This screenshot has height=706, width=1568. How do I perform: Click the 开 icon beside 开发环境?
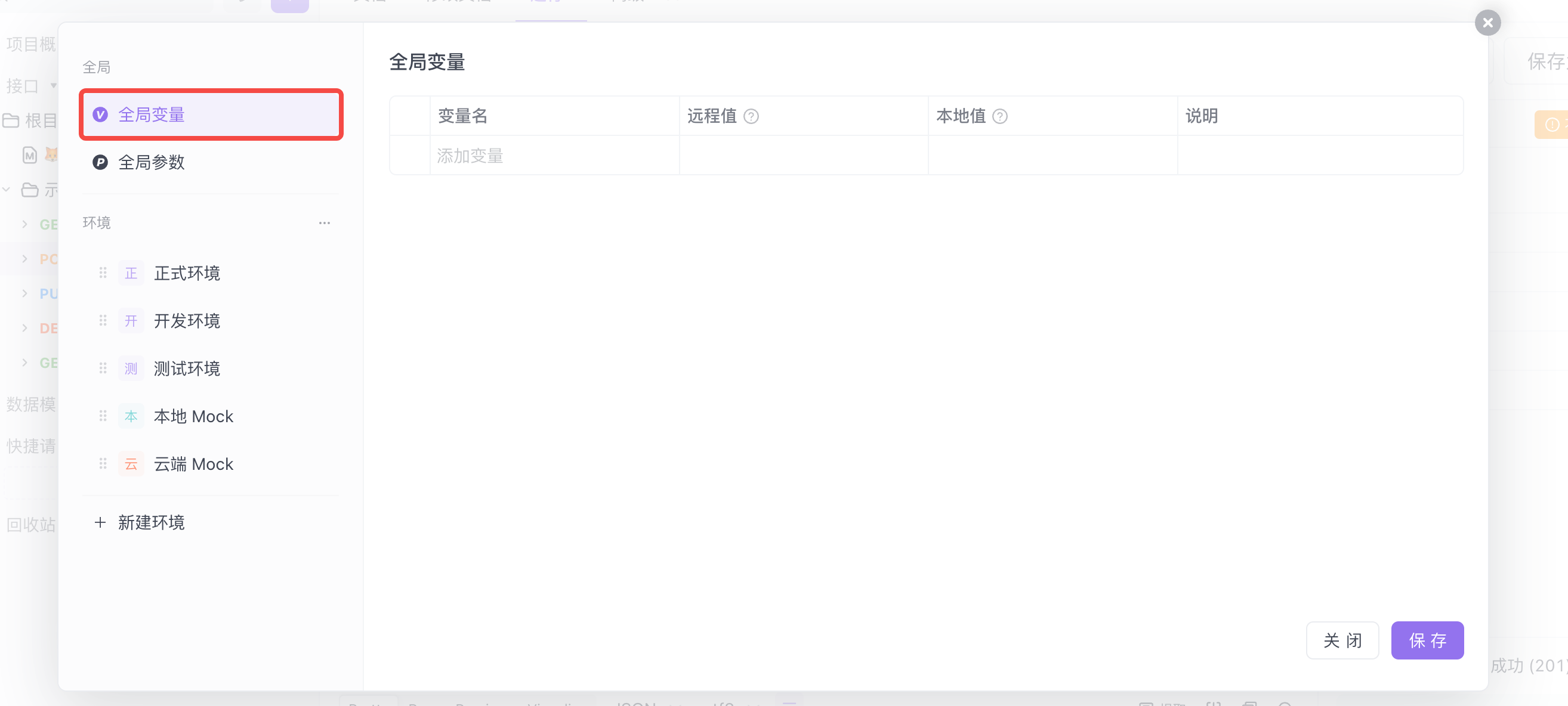click(131, 321)
